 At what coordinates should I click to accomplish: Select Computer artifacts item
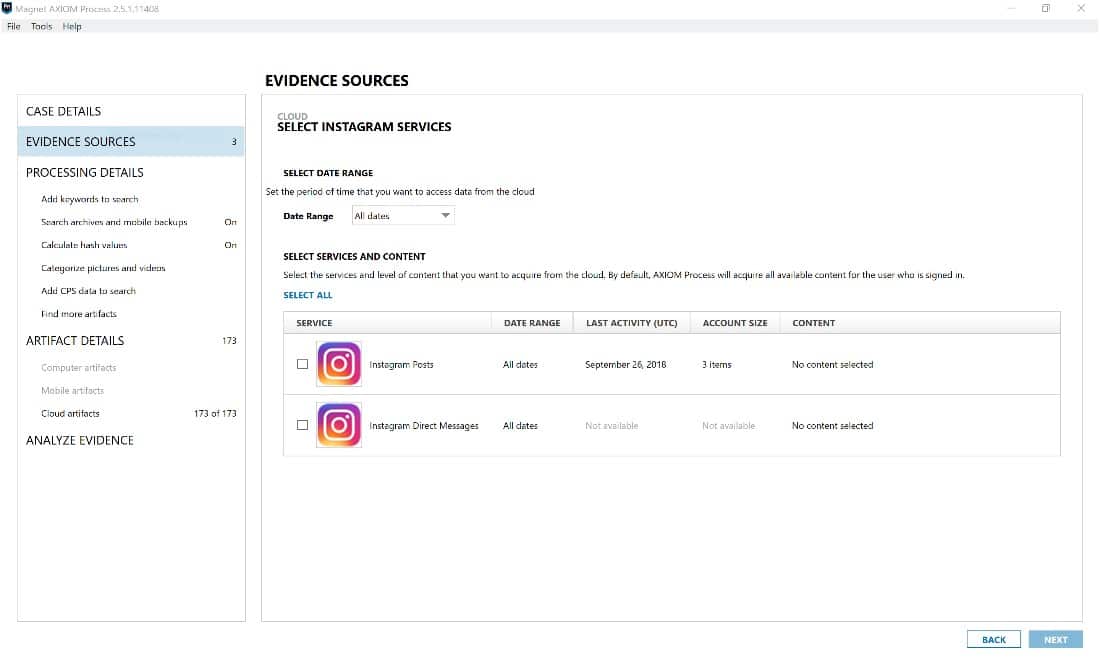point(79,368)
